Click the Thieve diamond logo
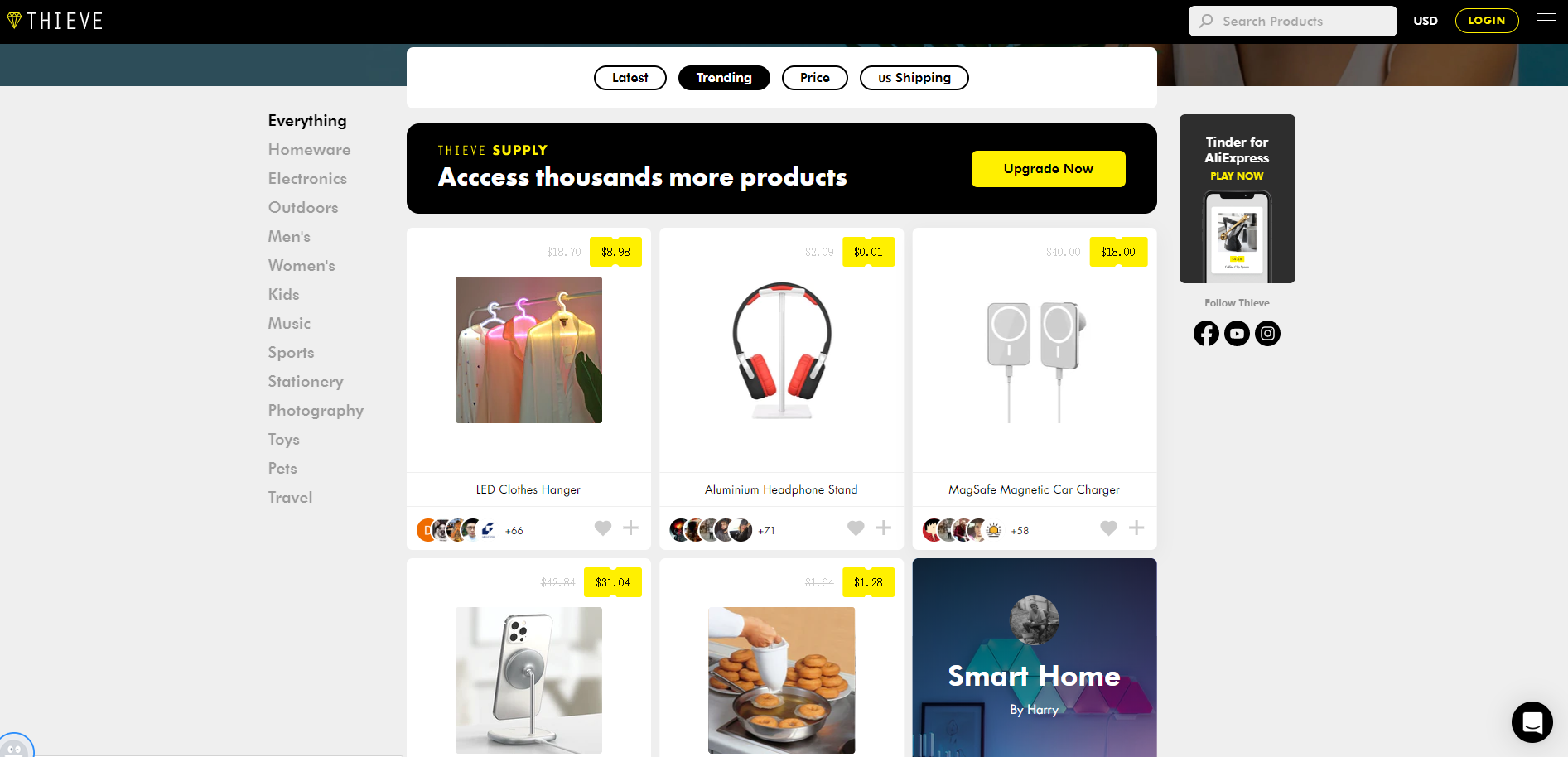Viewport: 1568px width, 757px height. (14, 21)
